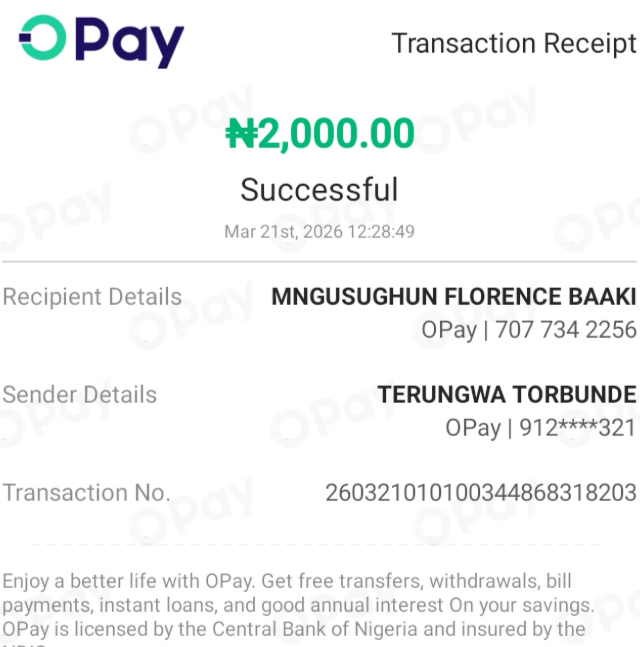Select recipient name MNGUSUGHUN FLORENCE BAAKI
The width and height of the screenshot is (640, 647).
454,297
